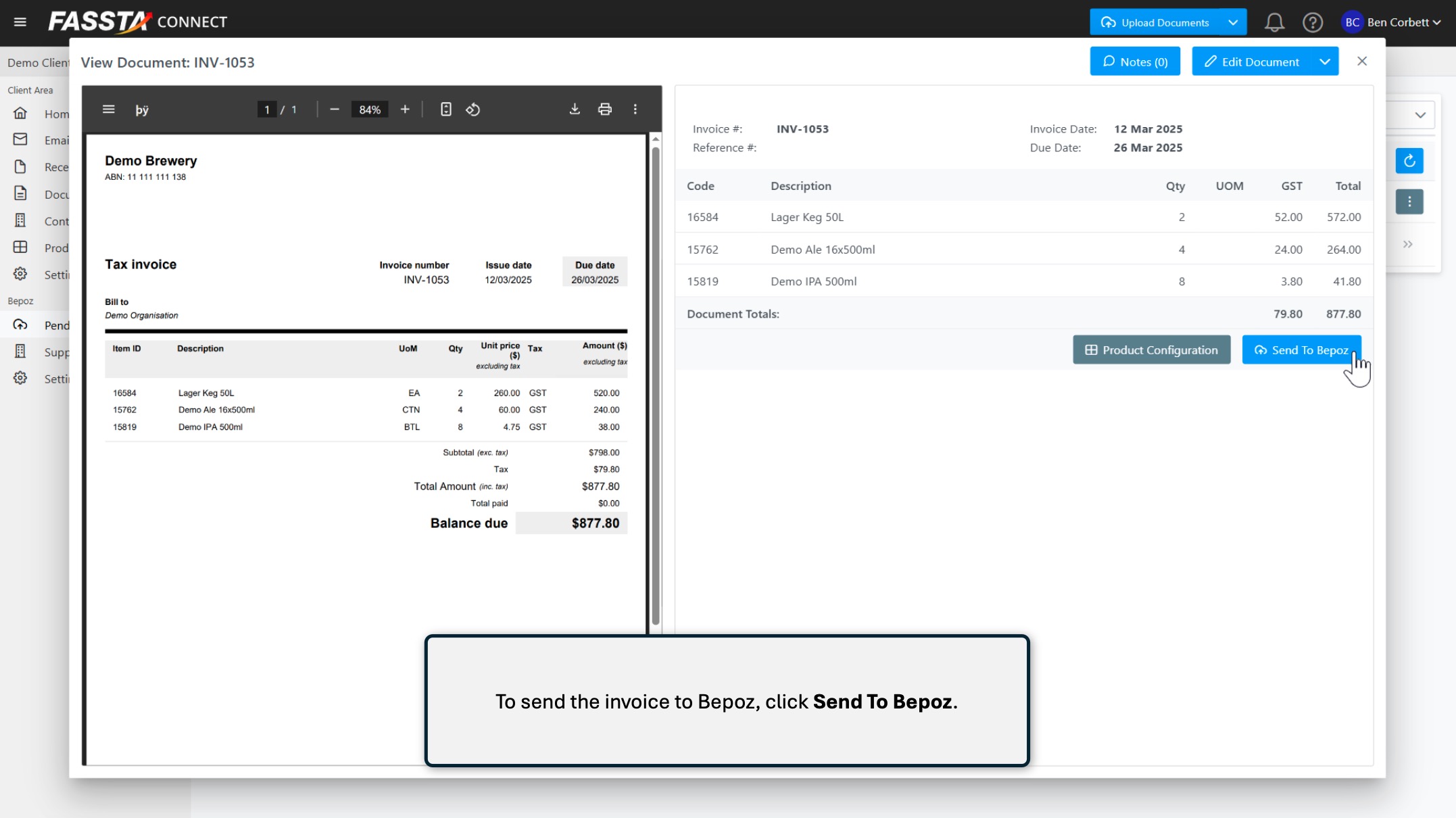Screen dimensions: 1456x818
Task: Zoom in the PDF with plus button
Action: click(405, 110)
